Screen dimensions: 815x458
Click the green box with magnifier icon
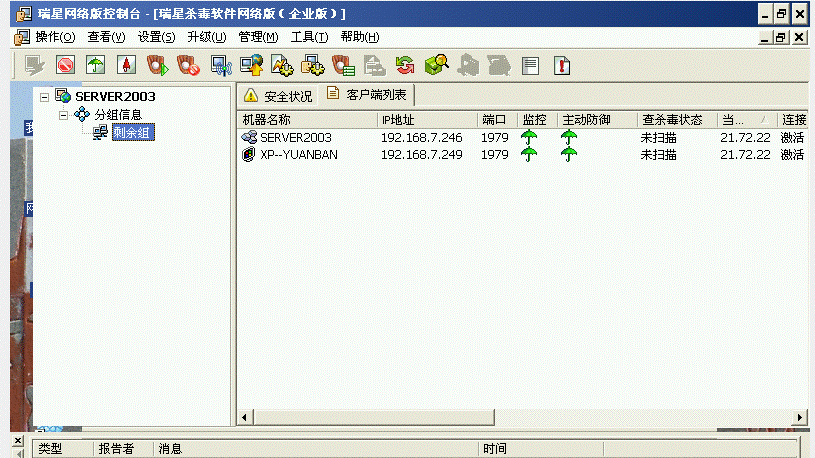(x=437, y=66)
